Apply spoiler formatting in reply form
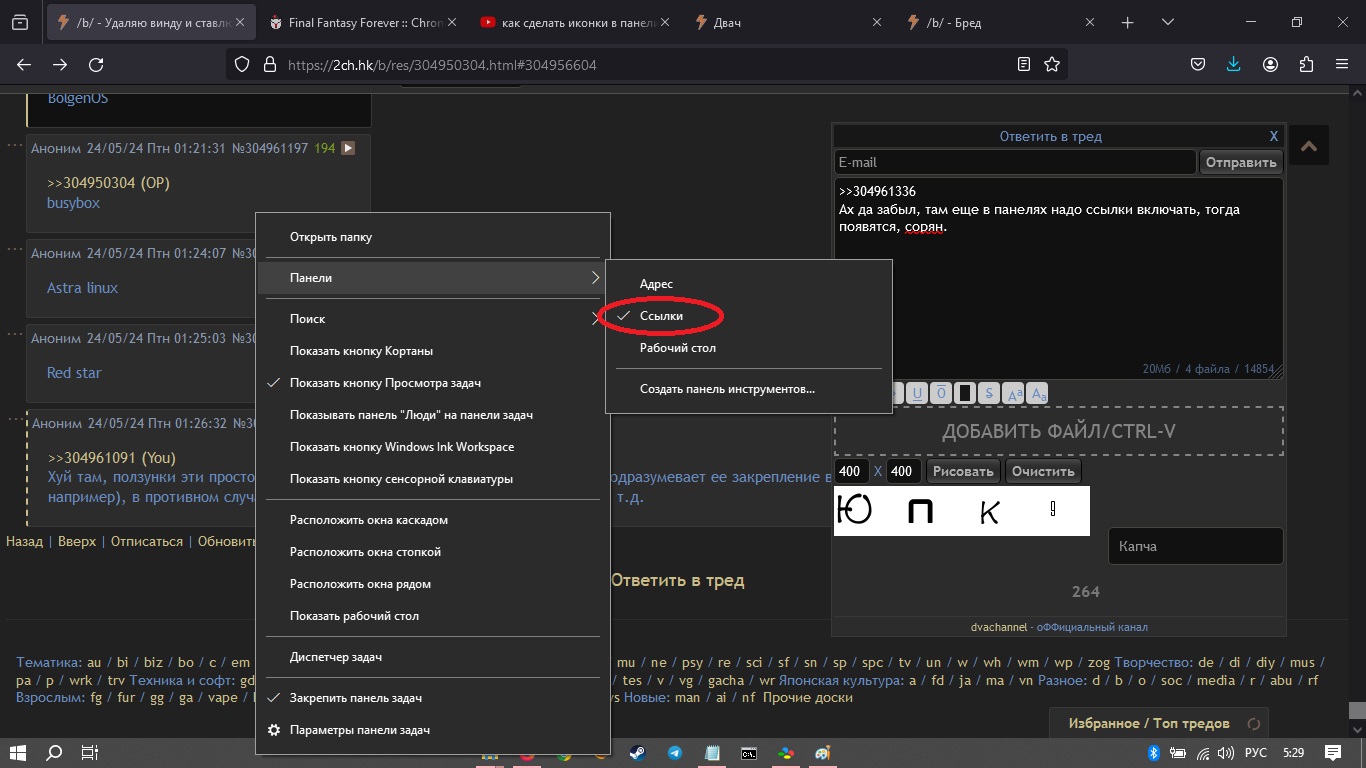1366x768 pixels. click(965, 393)
